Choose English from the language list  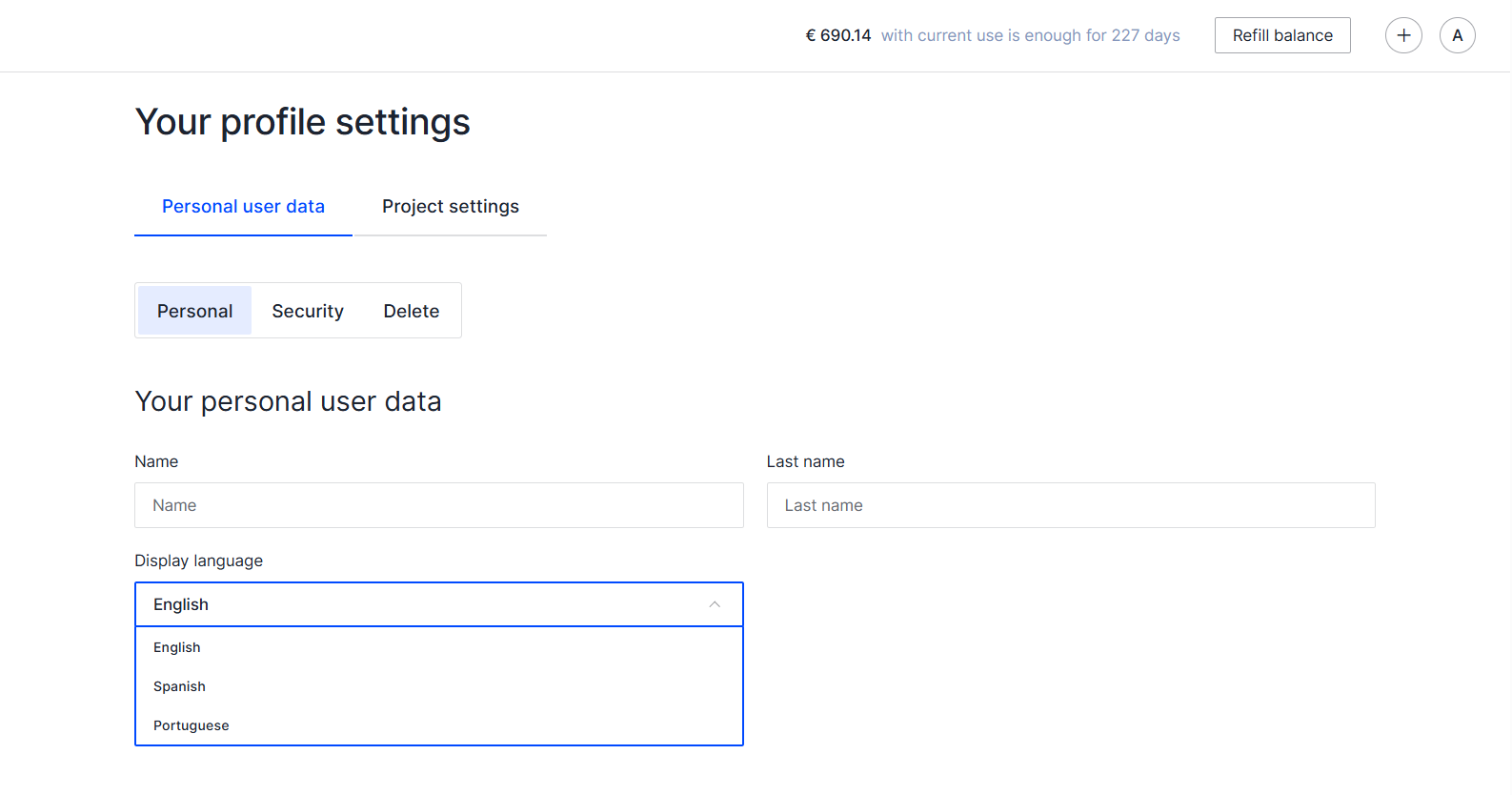coord(177,647)
